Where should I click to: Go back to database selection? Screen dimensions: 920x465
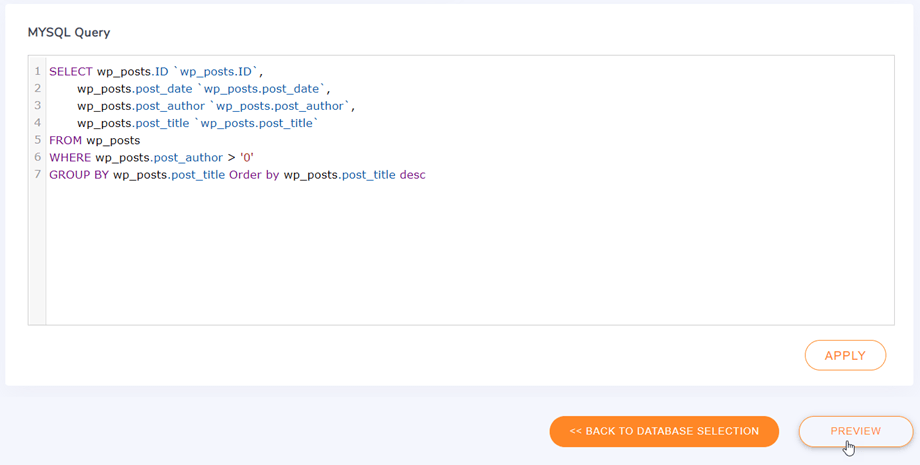click(x=664, y=431)
